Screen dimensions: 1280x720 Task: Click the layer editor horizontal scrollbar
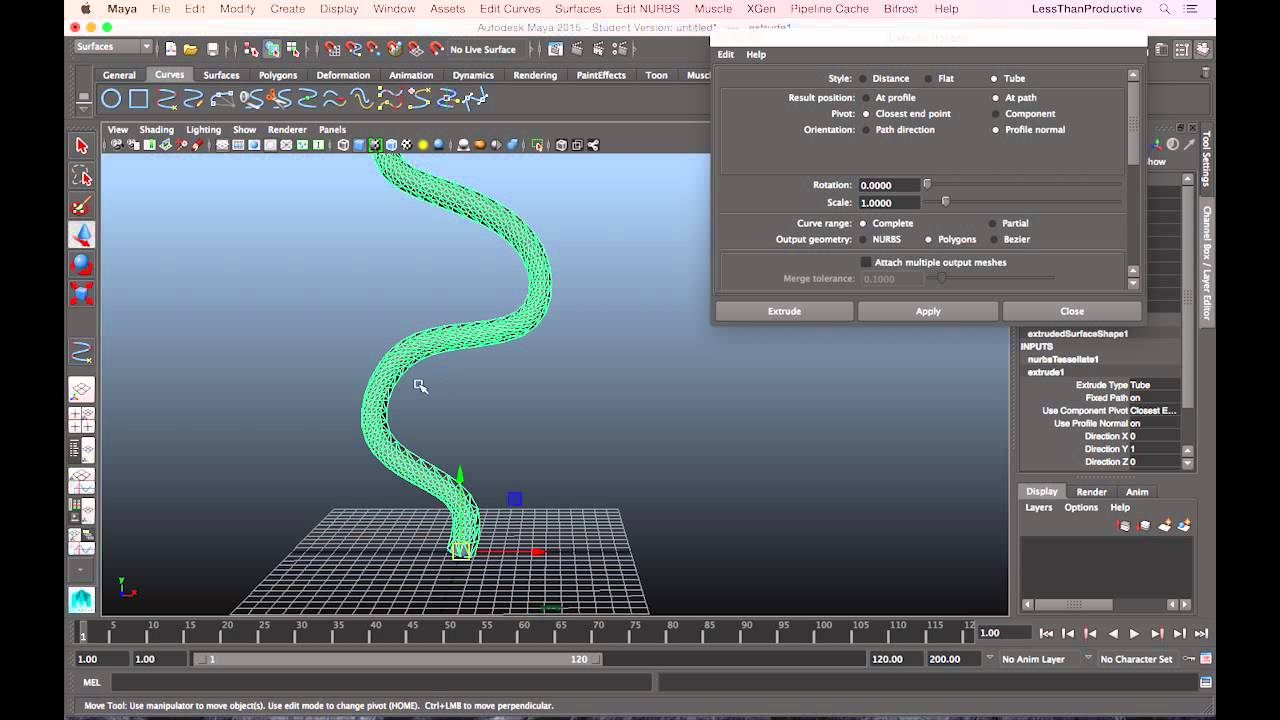1073,605
